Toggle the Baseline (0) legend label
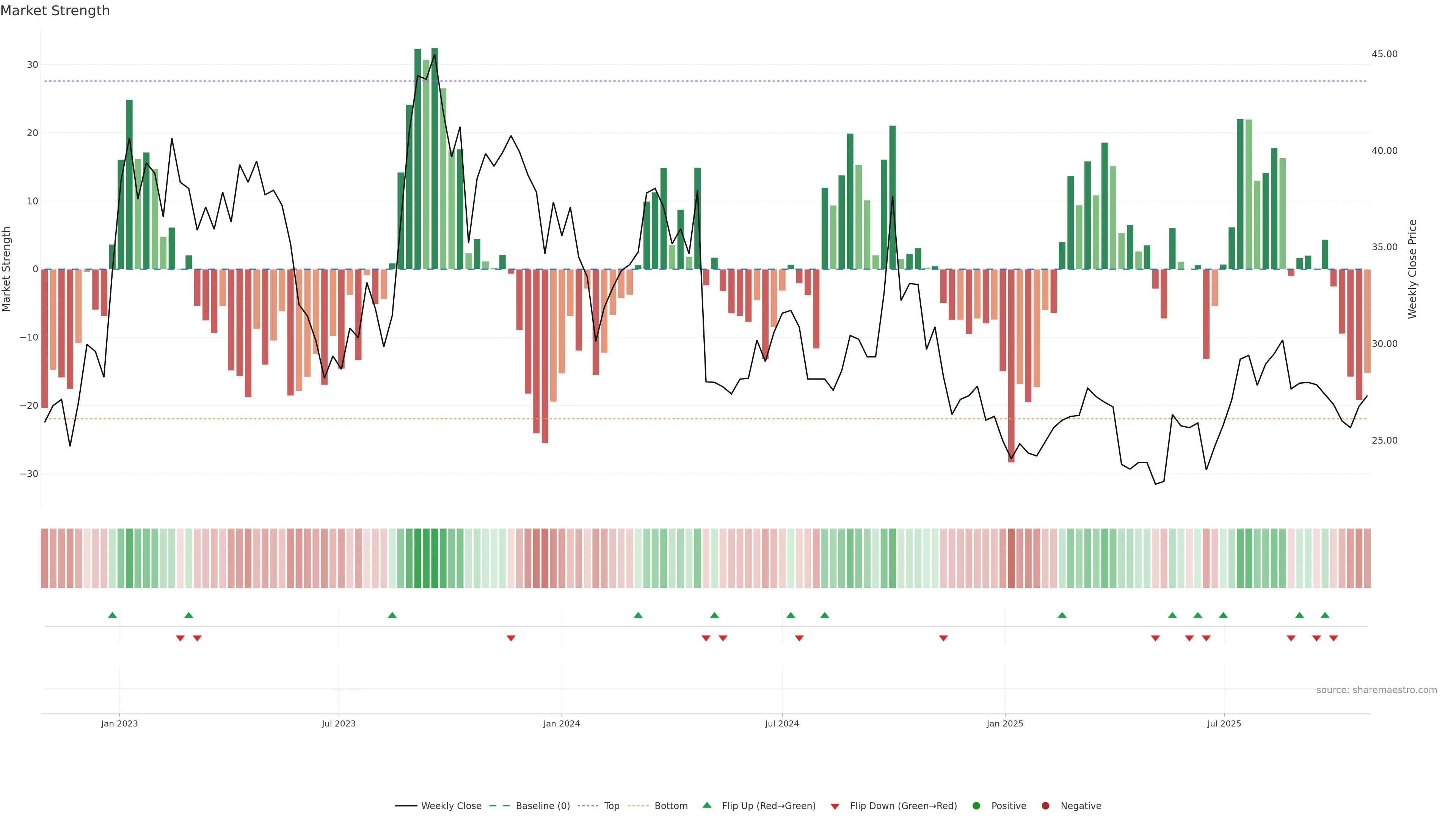Image resolution: width=1456 pixels, height=819 pixels. 543,805
